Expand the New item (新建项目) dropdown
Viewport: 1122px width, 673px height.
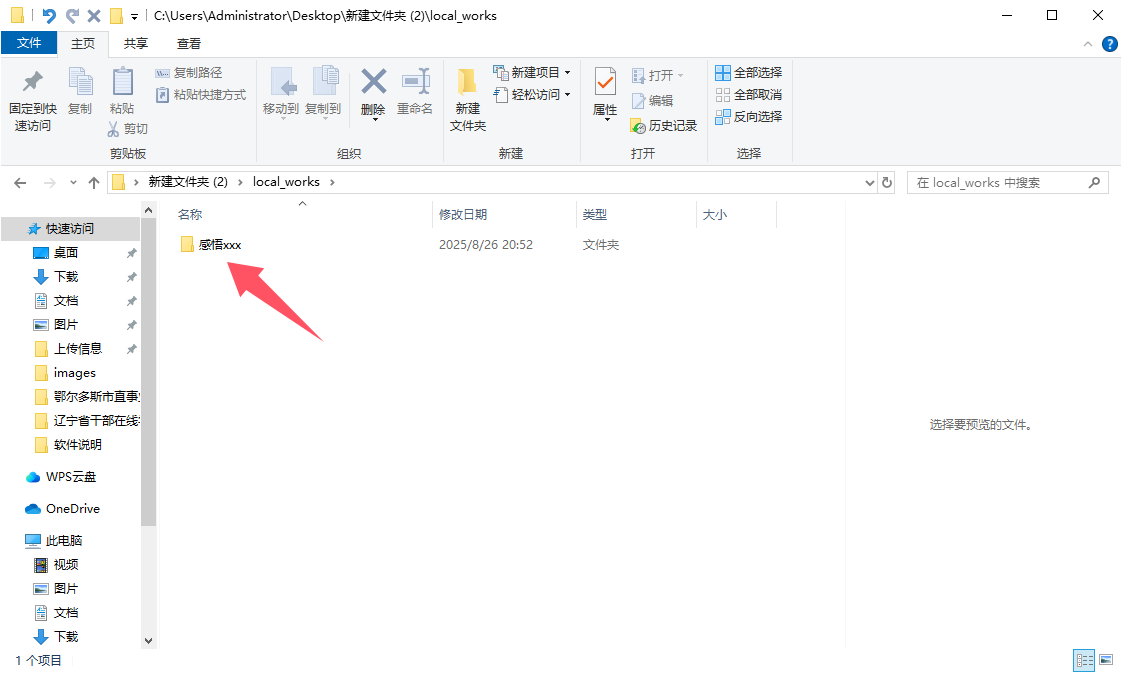(x=567, y=72)
